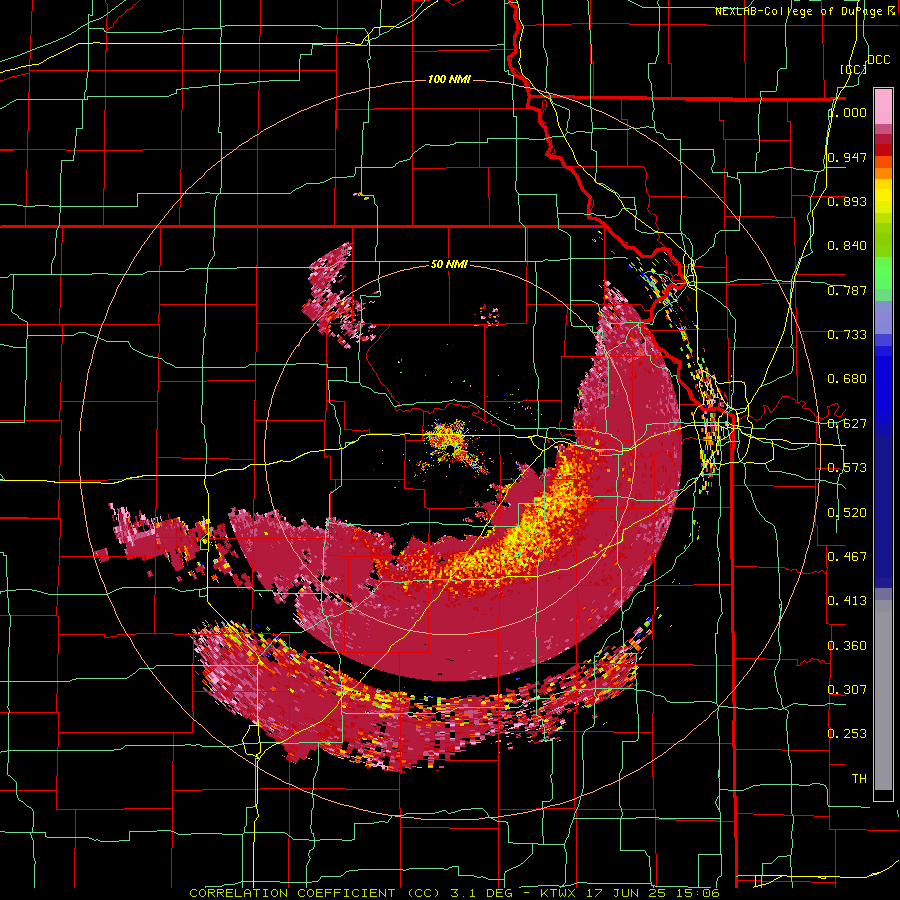The height and width of the screenshot is (900, 900).
Task: Select the 0.893 legend value
Action: [847, 201]
